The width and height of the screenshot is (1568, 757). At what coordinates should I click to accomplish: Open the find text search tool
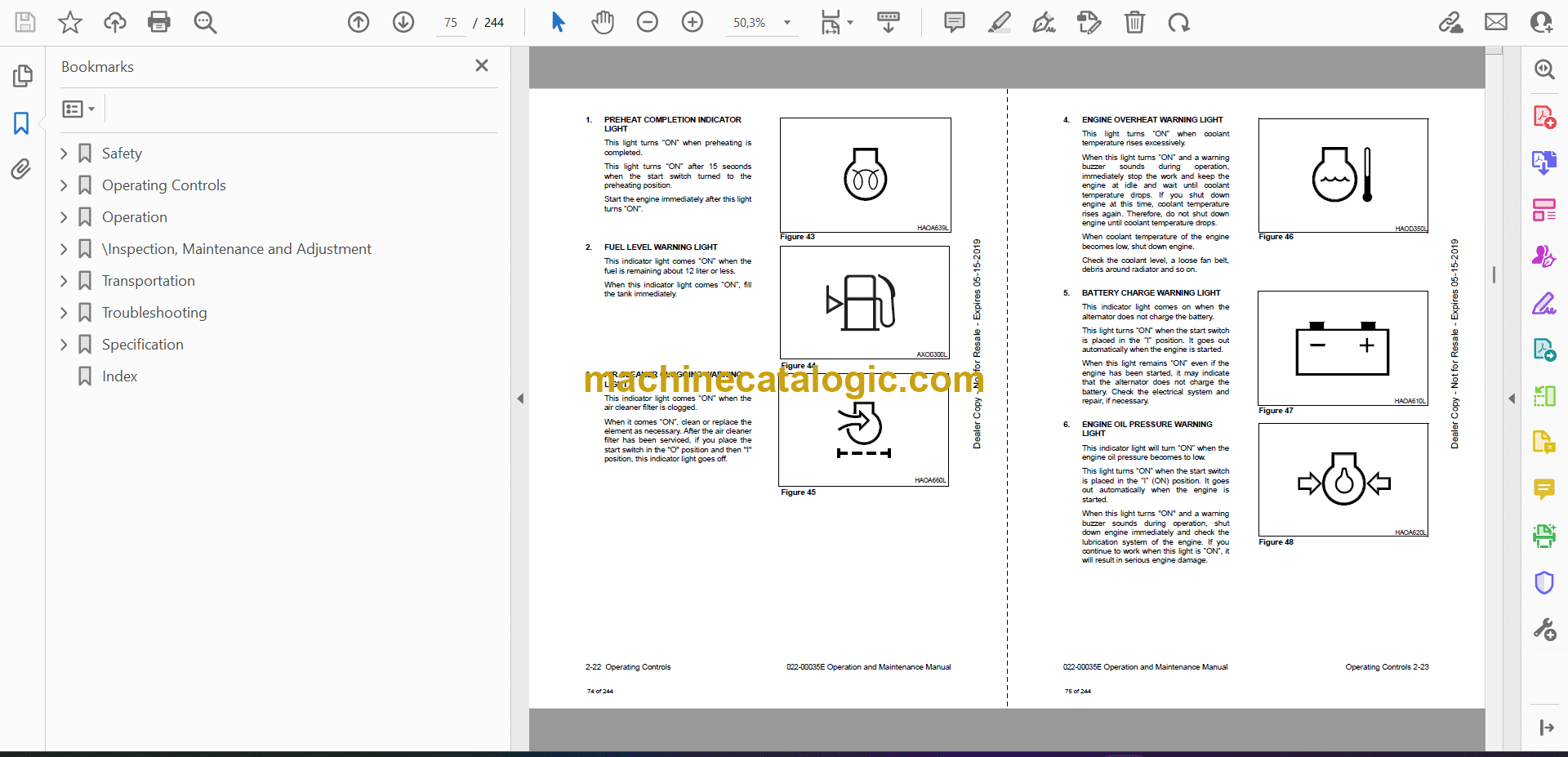[205, 22]
